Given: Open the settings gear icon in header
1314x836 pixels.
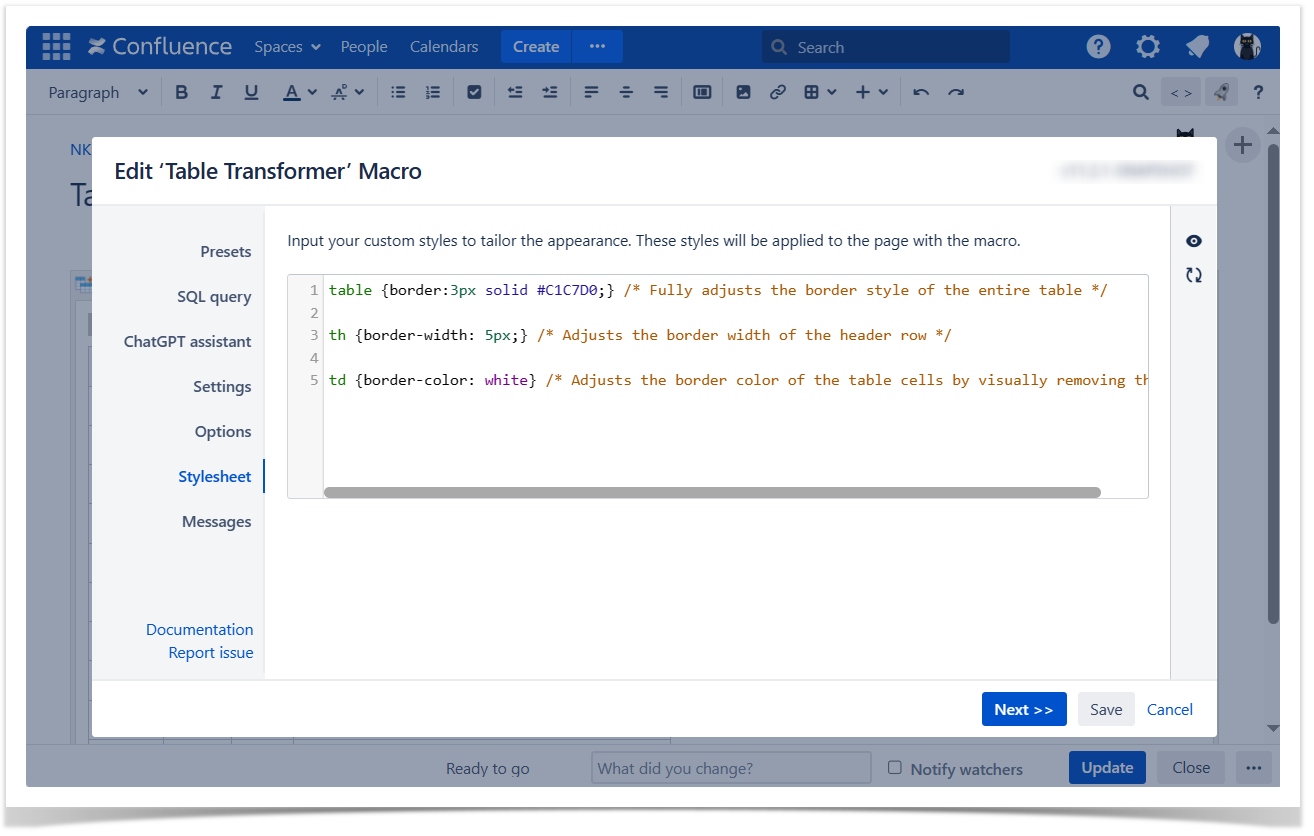Looking at the screenshot, I should pyautogui.click(x=1148, y=47).
